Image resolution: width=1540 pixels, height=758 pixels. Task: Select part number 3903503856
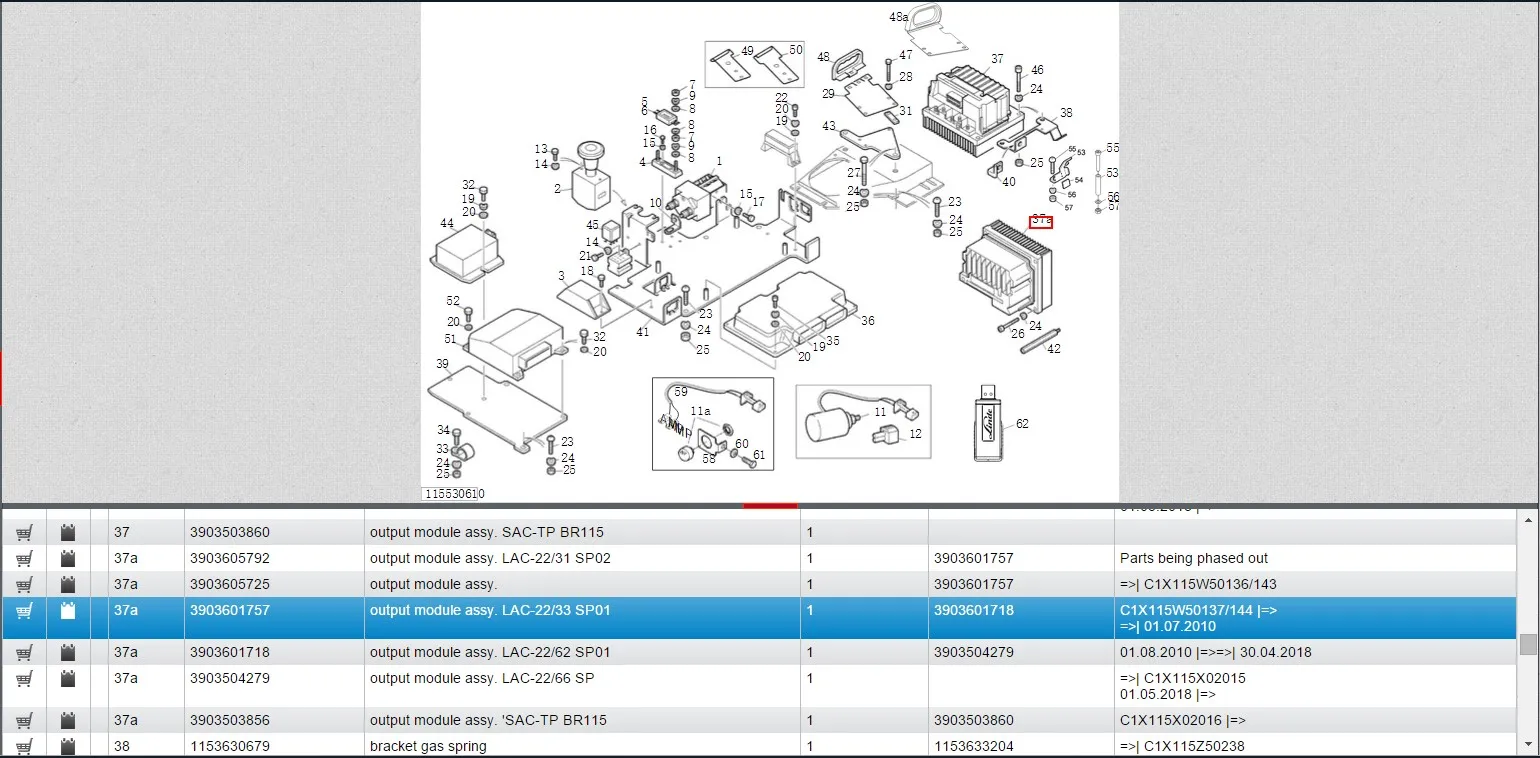point(230,721)
